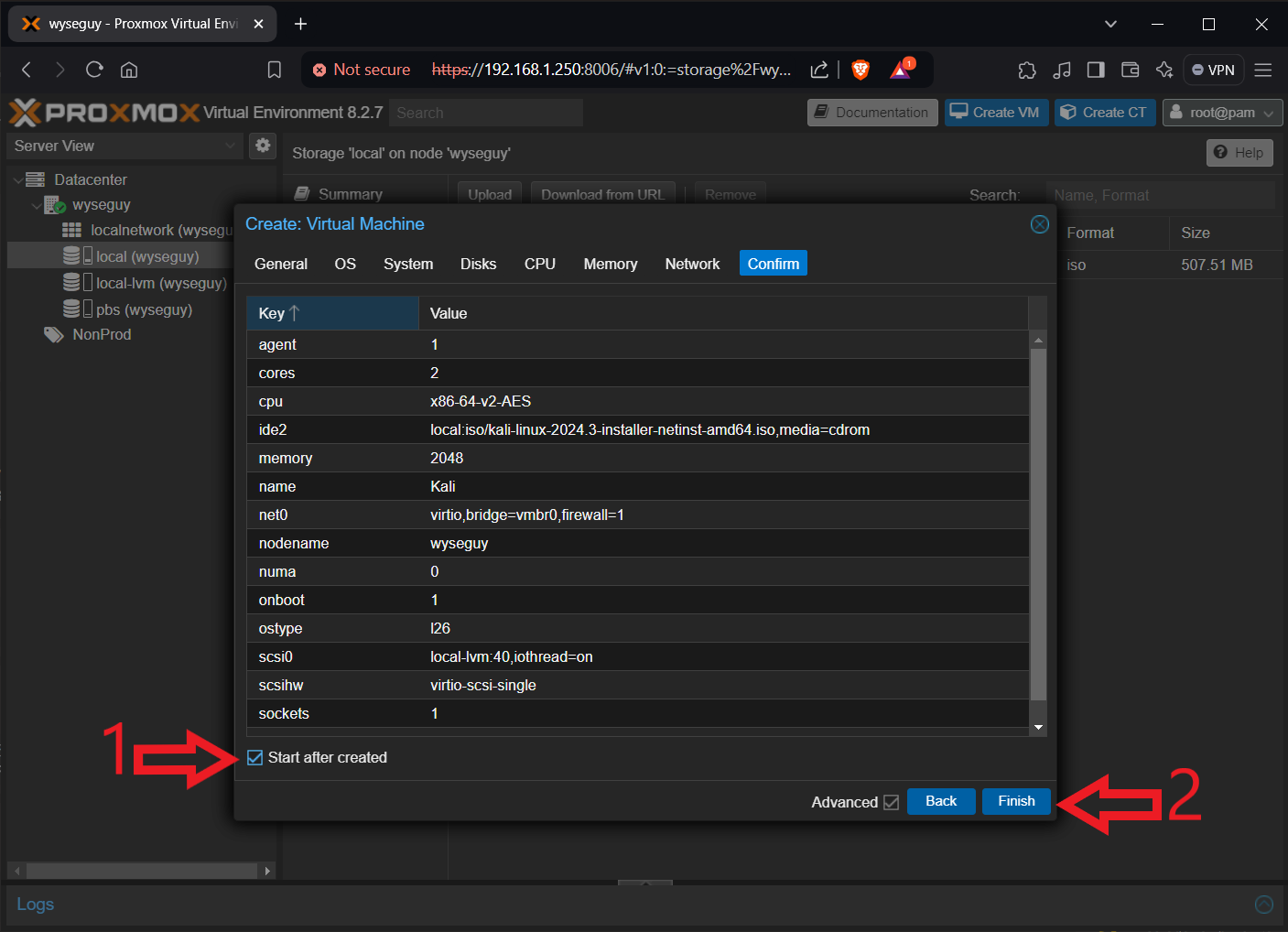Expand the Logs panel with circle arrow

tap(1264, 905)
